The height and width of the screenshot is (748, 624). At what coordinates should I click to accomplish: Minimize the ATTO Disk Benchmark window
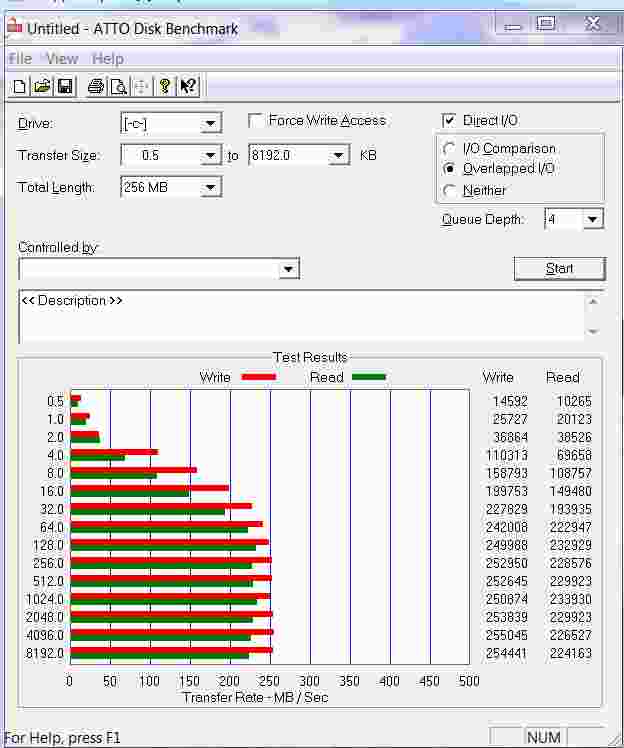[513, 24]
